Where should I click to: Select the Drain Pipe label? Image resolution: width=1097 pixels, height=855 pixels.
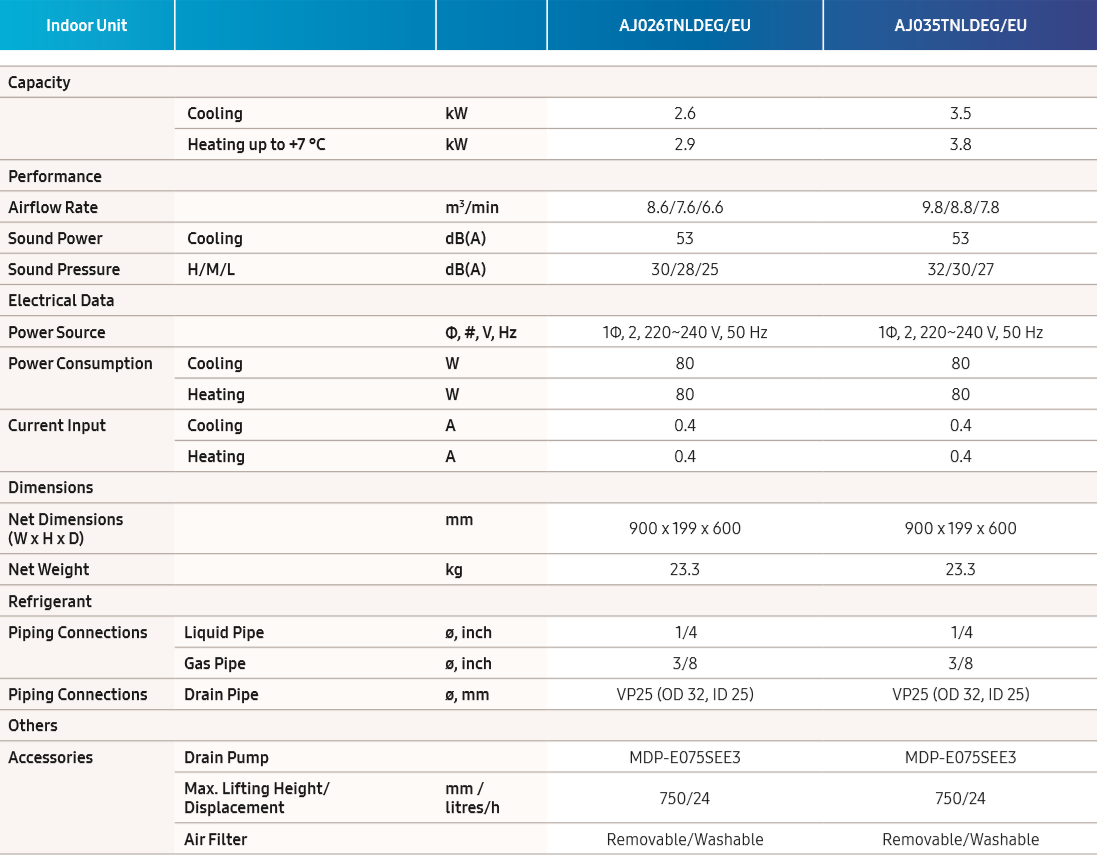[x=221, y=695]
